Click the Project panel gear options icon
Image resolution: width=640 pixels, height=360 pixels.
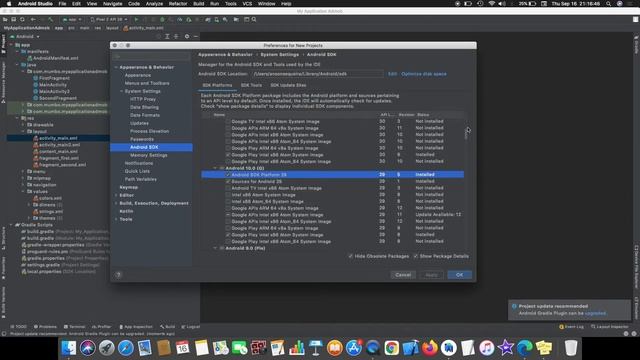point(187,36)
